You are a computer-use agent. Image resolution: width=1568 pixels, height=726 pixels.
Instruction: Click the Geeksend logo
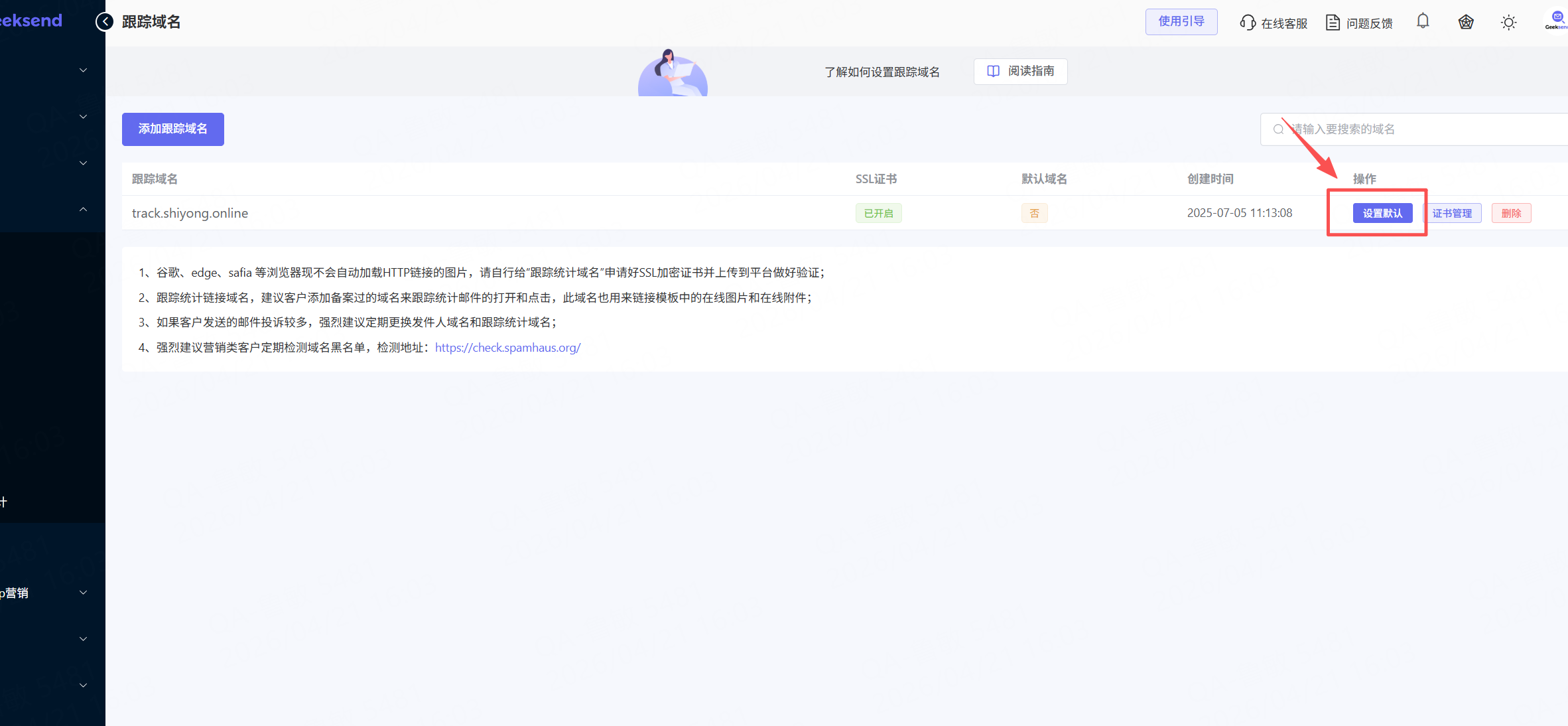[31, 21]
